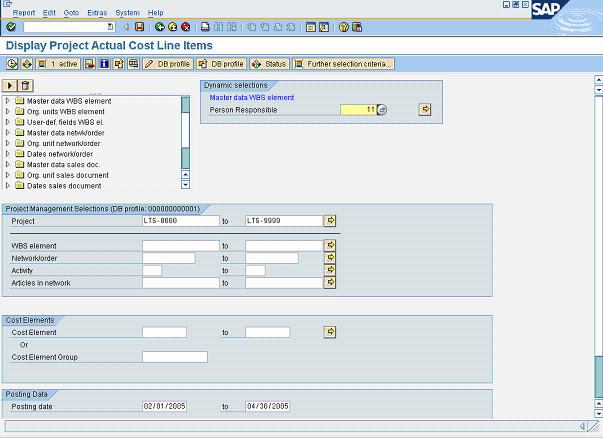
Task: Click the icon just left of pencil DB profile
Action: 133,64
